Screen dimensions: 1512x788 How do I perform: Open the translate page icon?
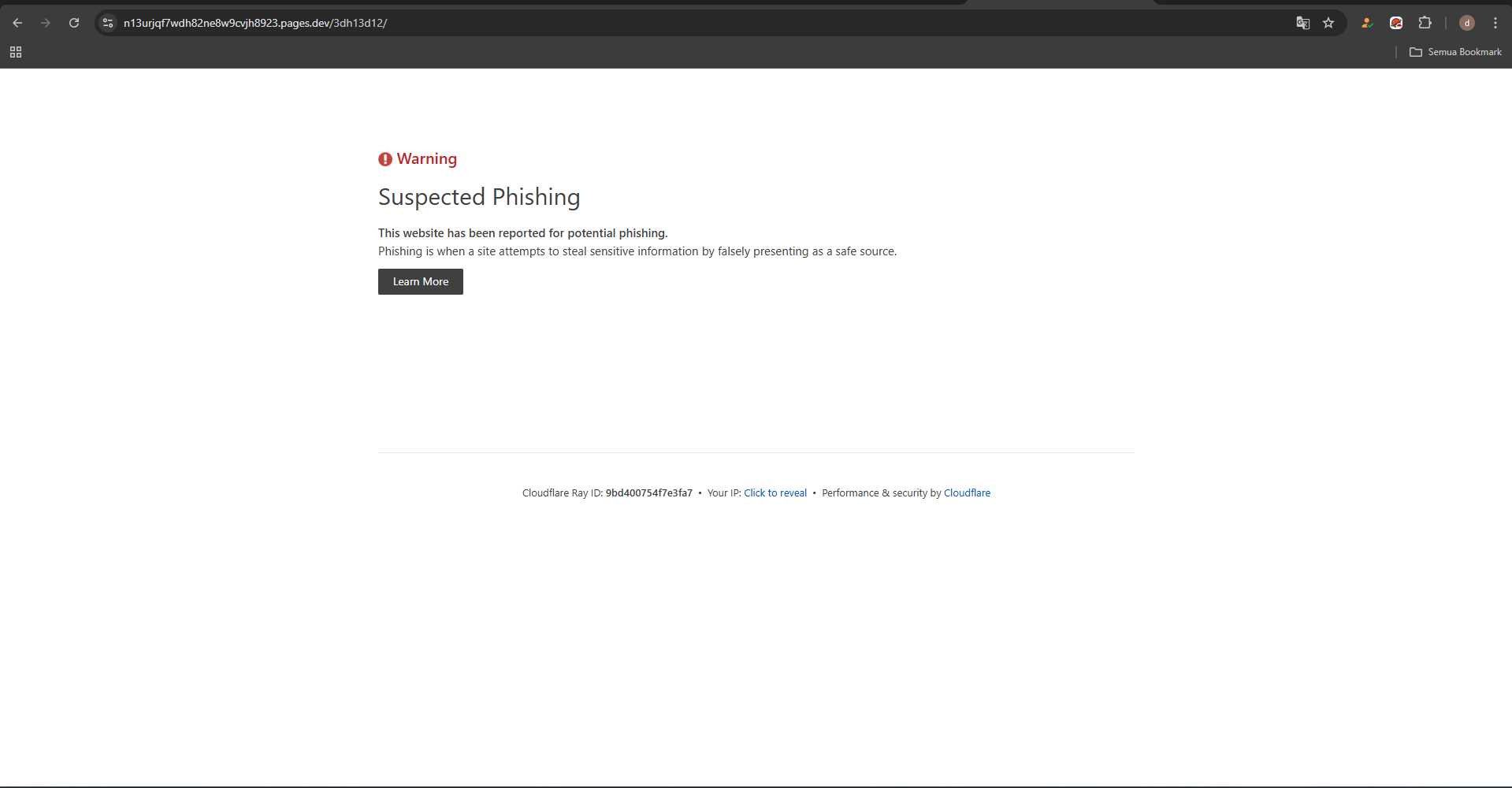pyautogui.click(x=1303, y=23)
